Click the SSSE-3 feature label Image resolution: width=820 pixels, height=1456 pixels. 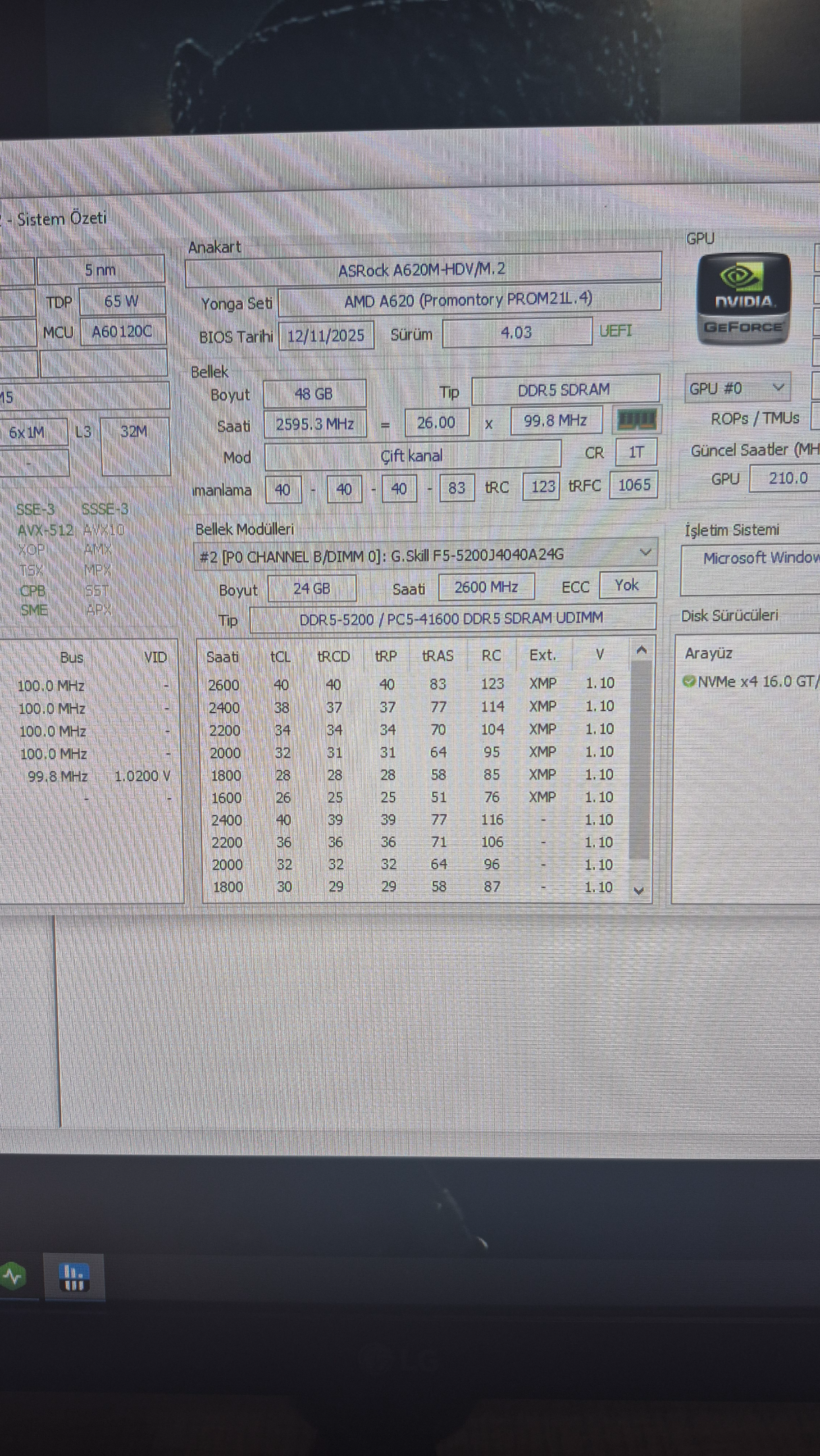point(105,509)
